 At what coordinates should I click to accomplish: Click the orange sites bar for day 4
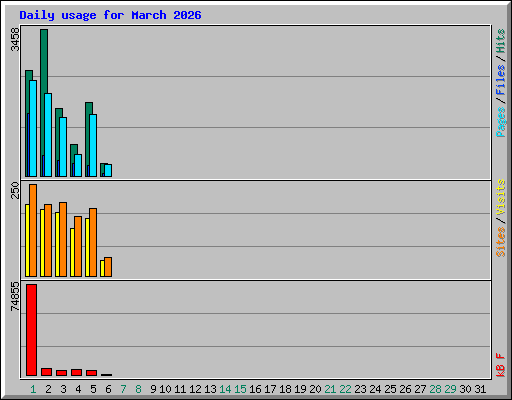click(x=78, y=246)
